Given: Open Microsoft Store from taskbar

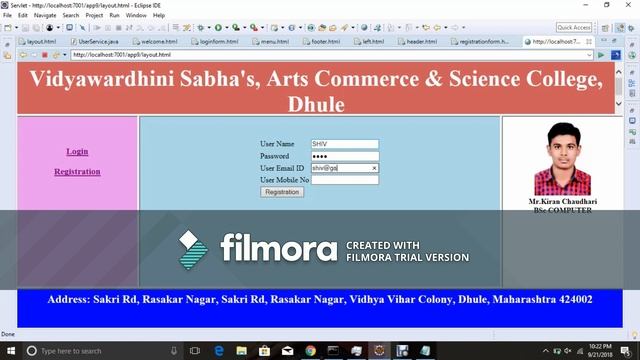Looking at the screenshot, I should click(x=264, y=351).
